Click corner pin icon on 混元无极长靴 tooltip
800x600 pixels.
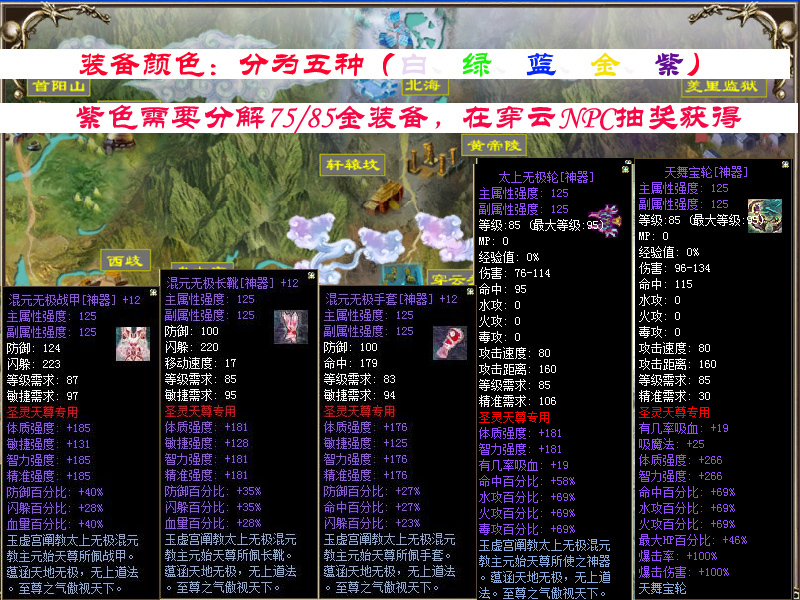(311, 275)
